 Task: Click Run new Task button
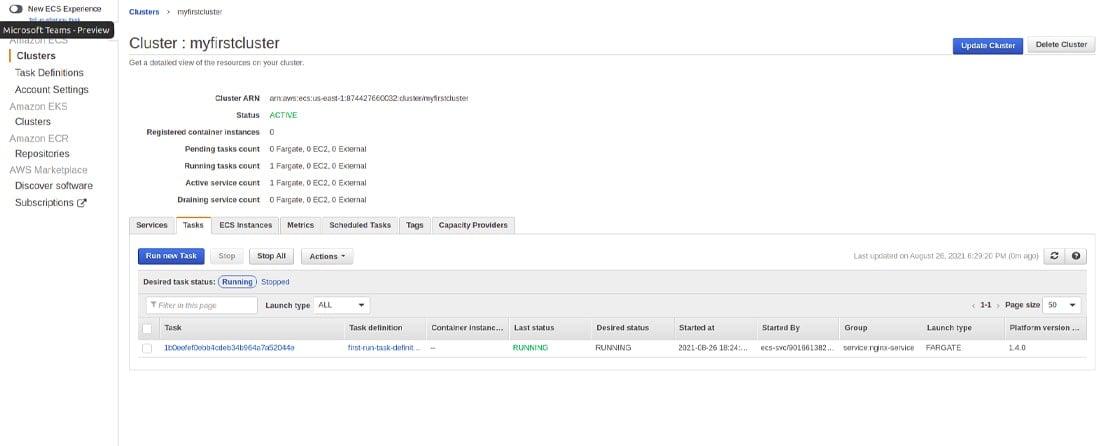click(171, 256)
